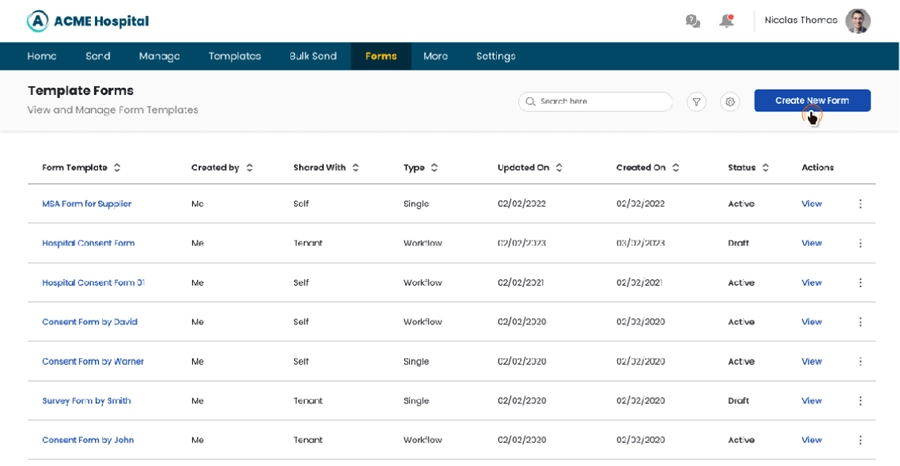
Task: Click Nicolas Thomas profile avatar
Action: [858, 21]
